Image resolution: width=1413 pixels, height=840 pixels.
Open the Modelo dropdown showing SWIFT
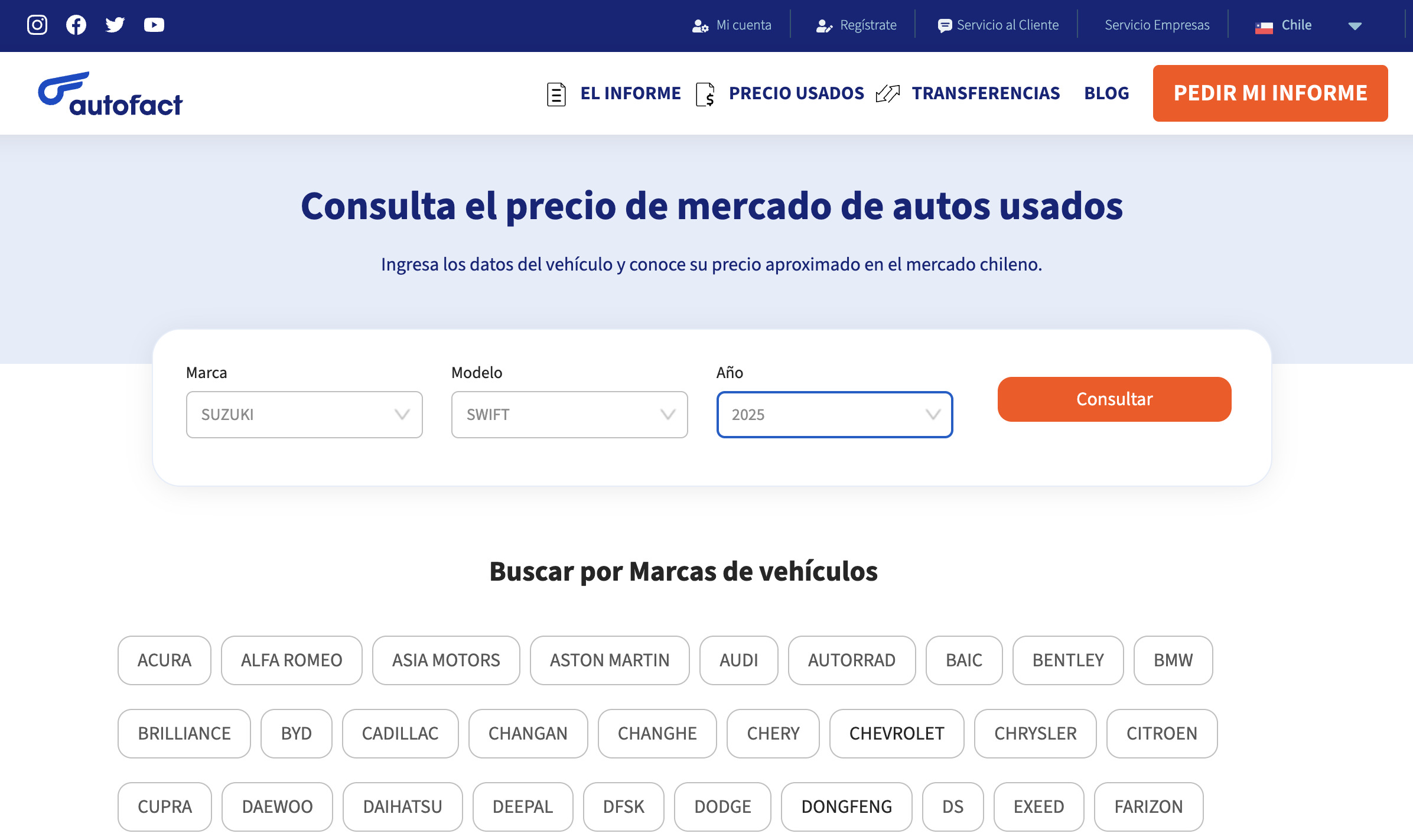569,415
